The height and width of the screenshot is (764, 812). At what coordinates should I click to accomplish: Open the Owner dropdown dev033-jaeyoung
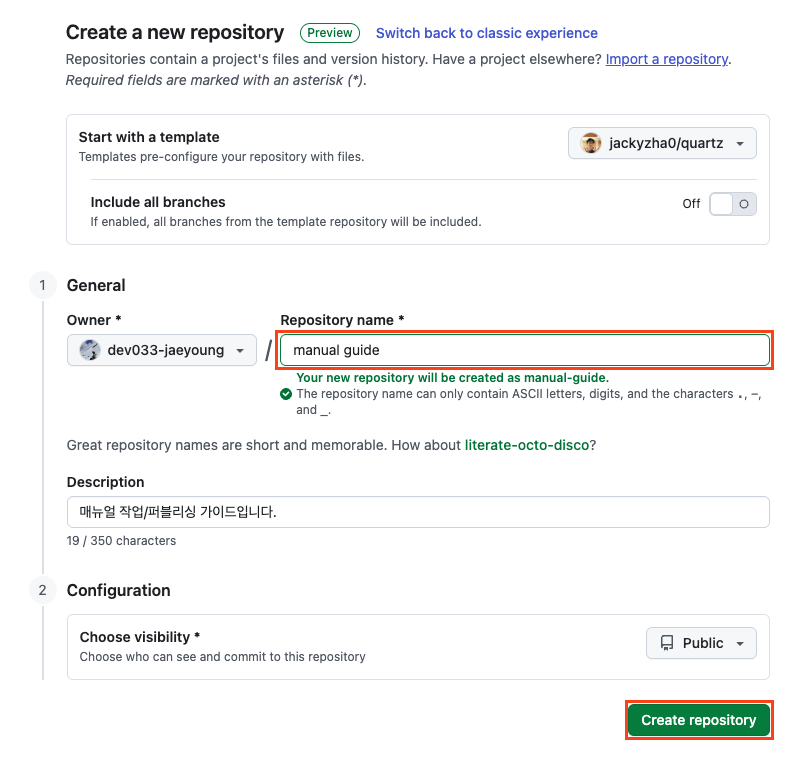(162, 350)
